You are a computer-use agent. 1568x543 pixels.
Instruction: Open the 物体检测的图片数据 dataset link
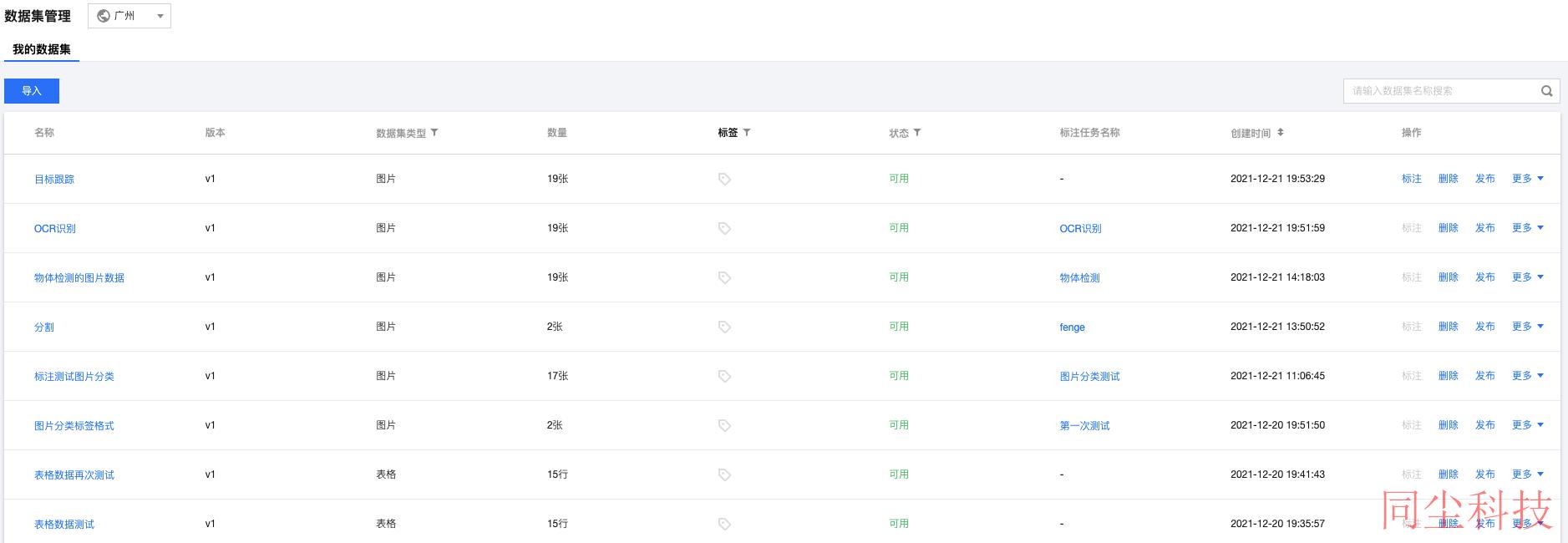(x=79, y=278)
